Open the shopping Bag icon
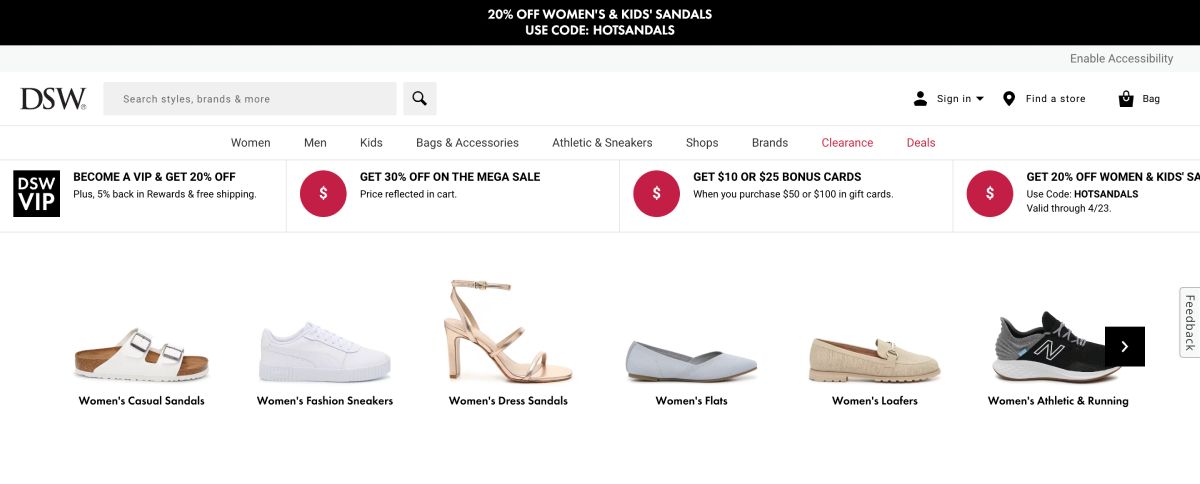 click(x=1126, y=98)
